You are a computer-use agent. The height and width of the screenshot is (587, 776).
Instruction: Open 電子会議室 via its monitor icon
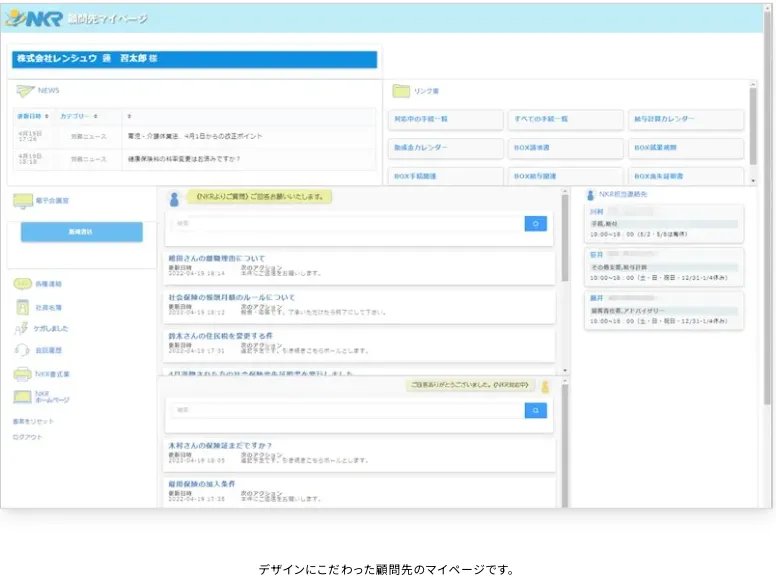[x=23, y=201]
